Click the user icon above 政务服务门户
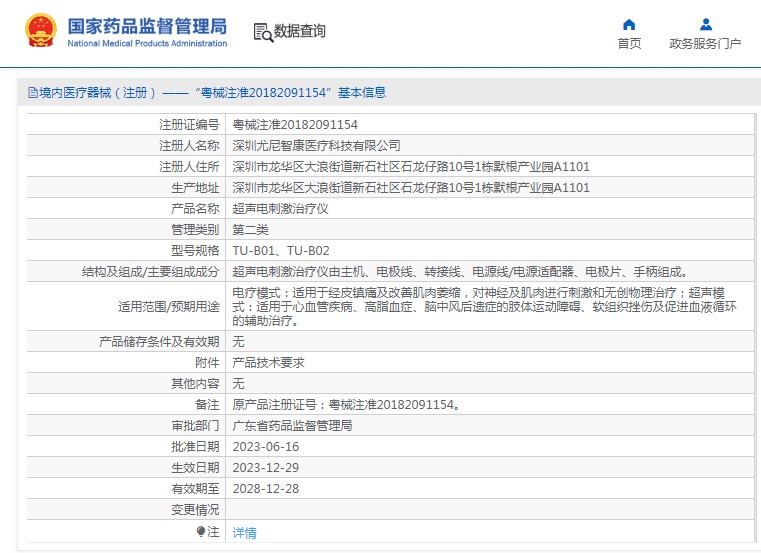Screen dimensions: 761x553 point(706,24)
